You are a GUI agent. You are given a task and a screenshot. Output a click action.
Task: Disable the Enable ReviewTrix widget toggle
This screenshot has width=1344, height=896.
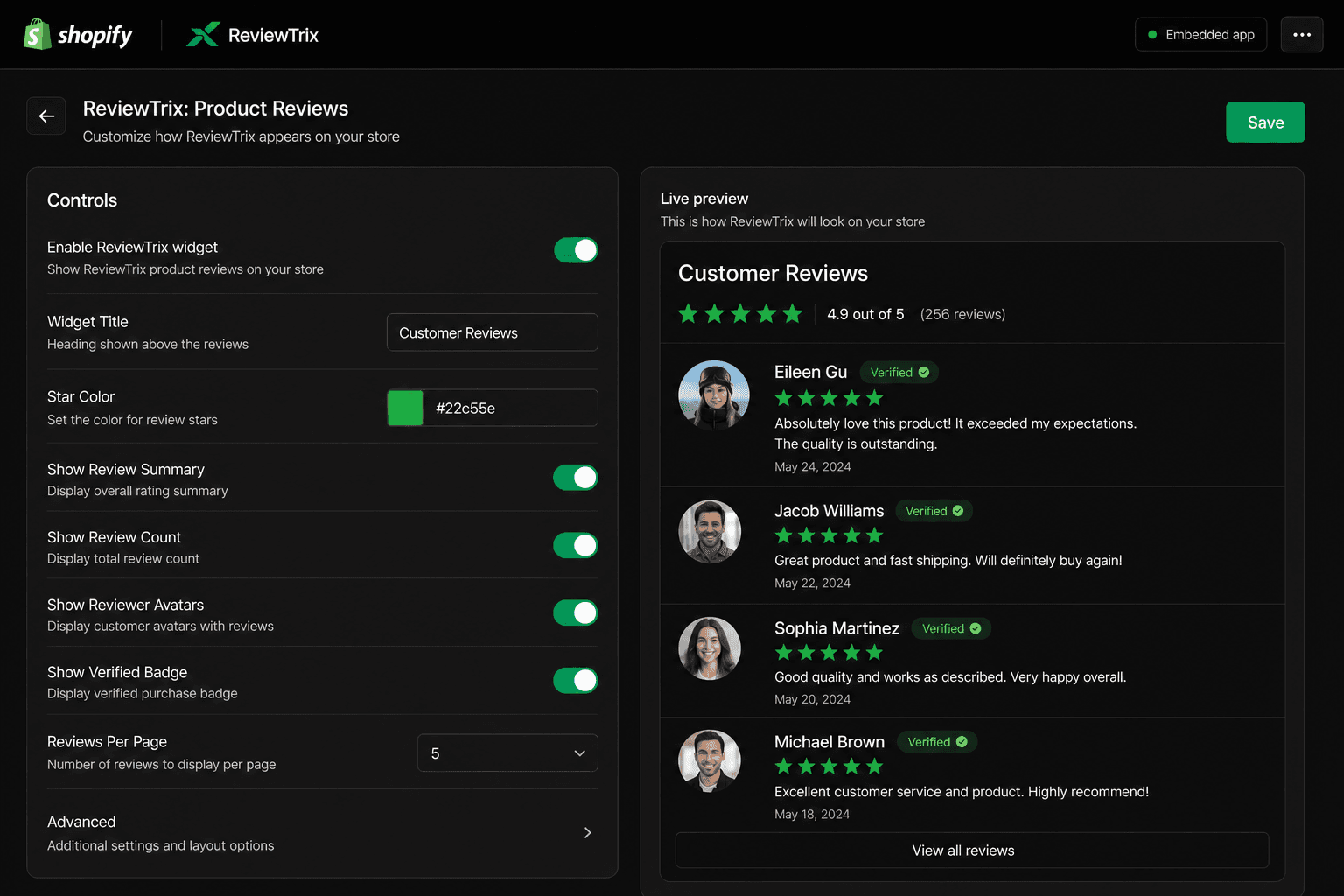click(576, 250)
